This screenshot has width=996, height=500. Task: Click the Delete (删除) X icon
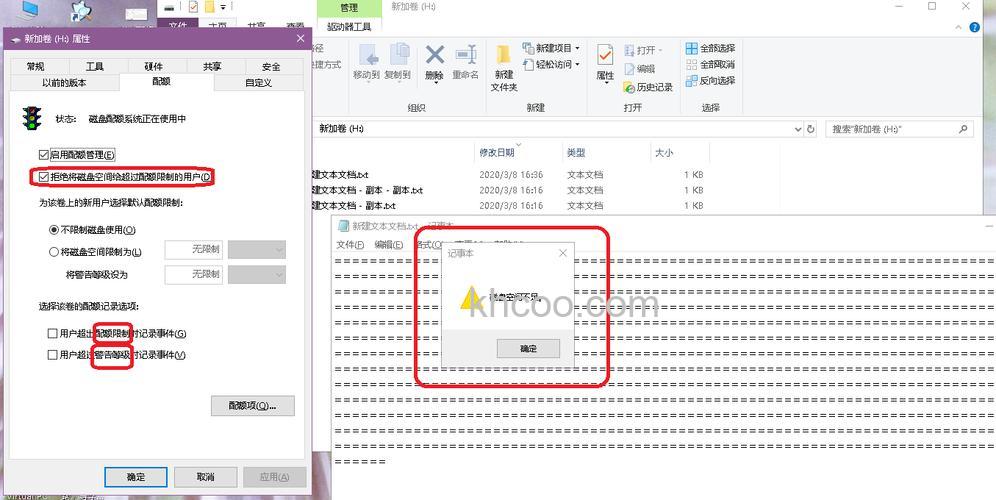pyautogui.click(x=434, y=55)
